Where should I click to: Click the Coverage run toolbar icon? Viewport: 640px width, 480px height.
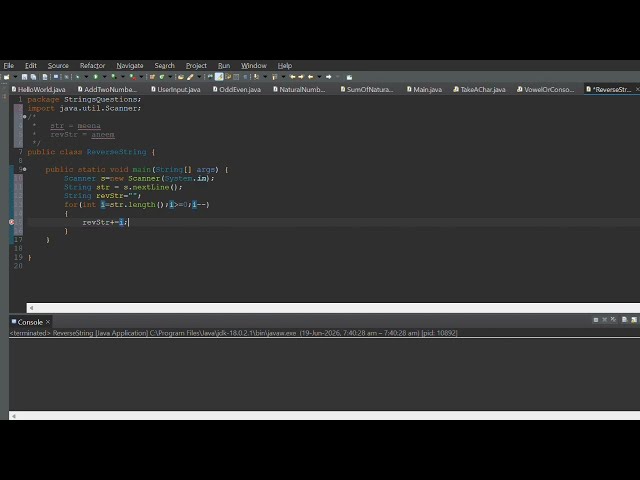(114, 77)
